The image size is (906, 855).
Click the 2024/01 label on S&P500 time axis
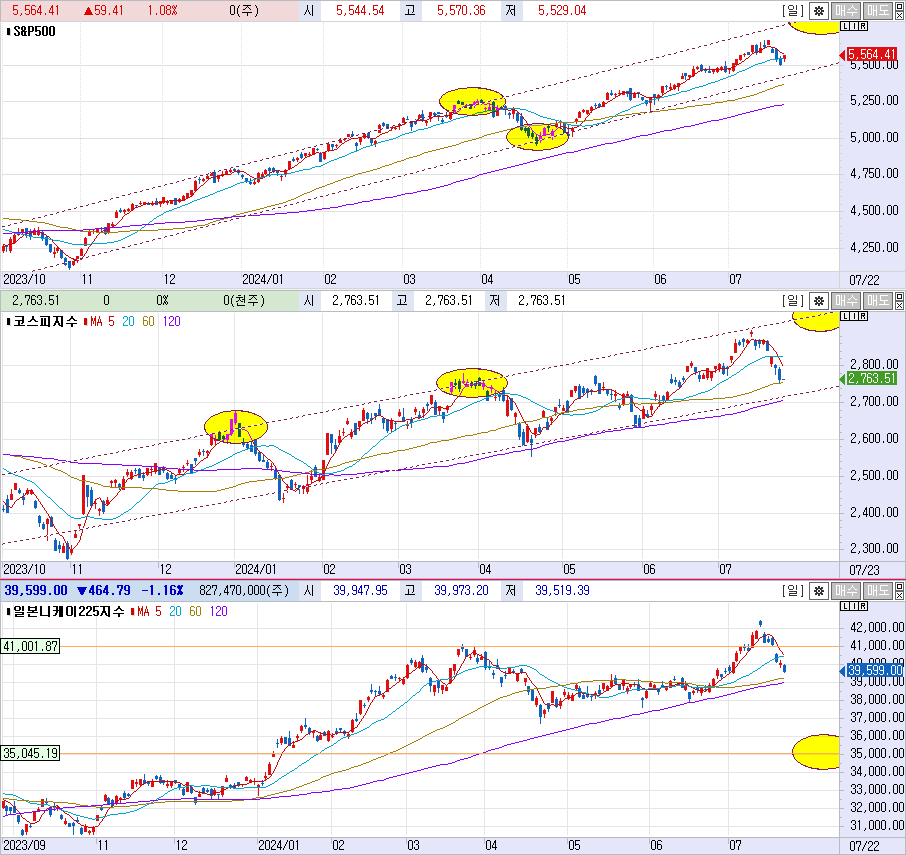coord(263,280)
